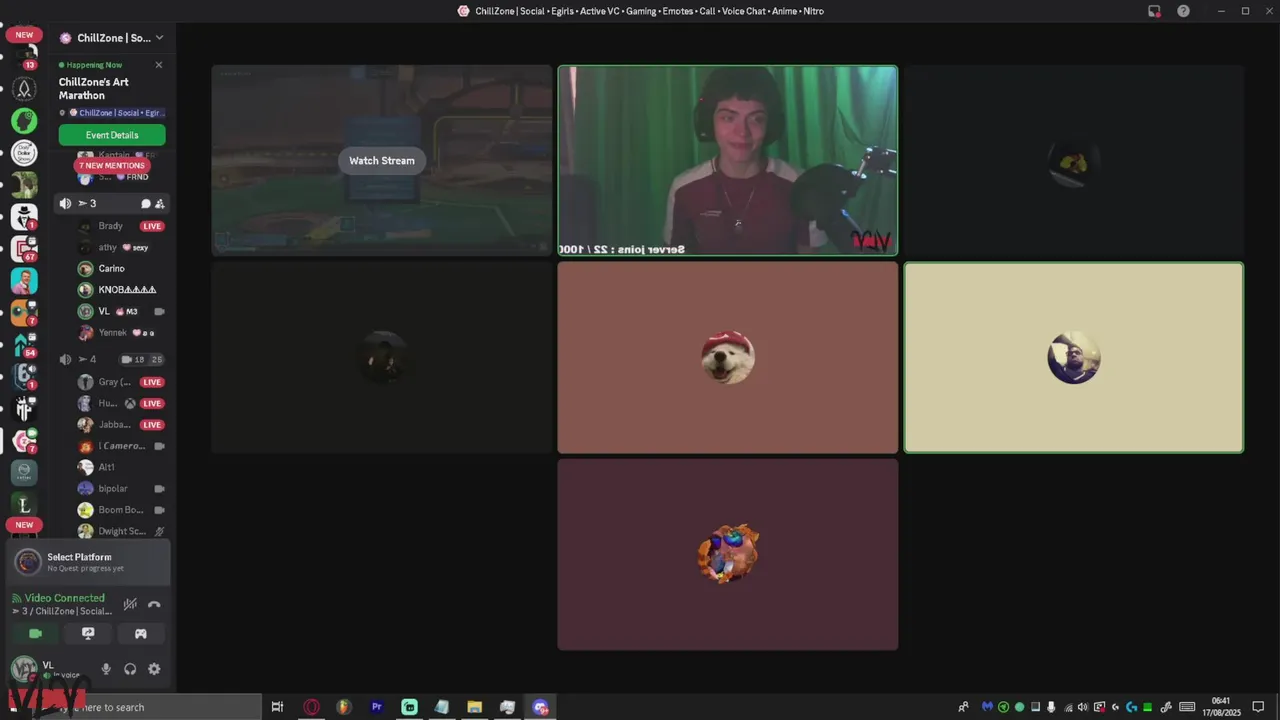Image resolution: width=1280 pixels, height=720 pixels.
Task: Click the Event Details button
Action: coord(112,135)
